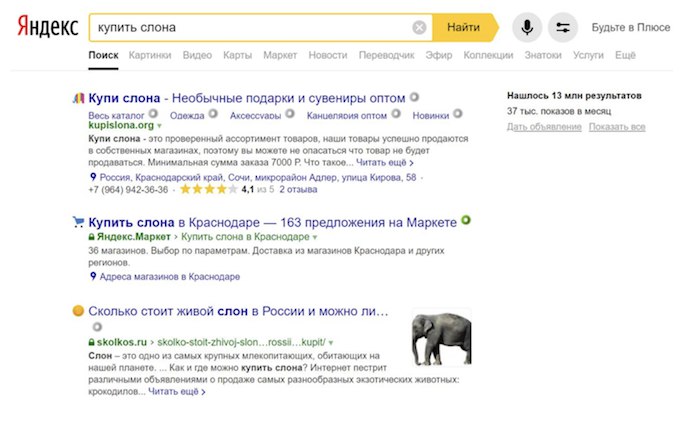Click the map pin icon by the Сочи address
Image resolution: width=700 pixels, height=424 pixels.
tap(93, 177)
